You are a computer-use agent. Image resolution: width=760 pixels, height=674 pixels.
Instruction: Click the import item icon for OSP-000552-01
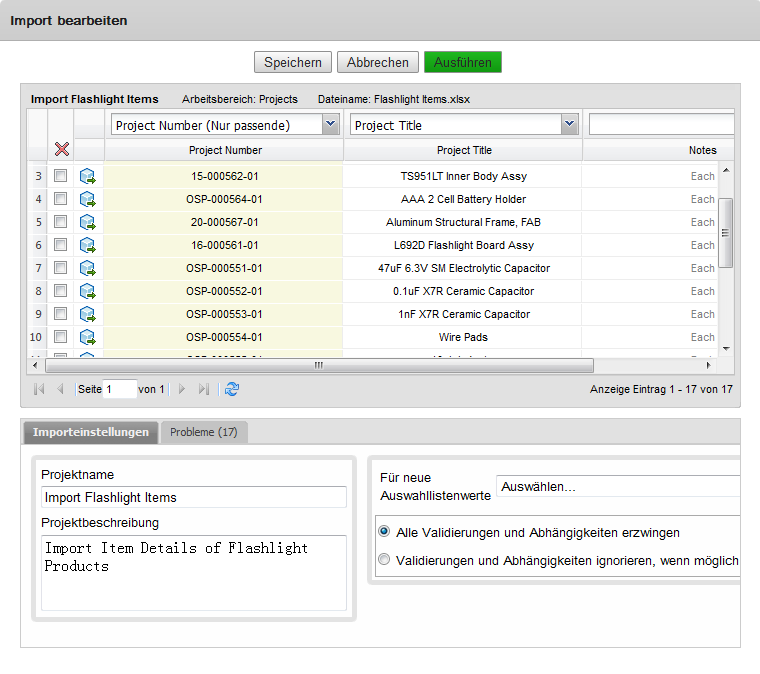coord(88,291)
